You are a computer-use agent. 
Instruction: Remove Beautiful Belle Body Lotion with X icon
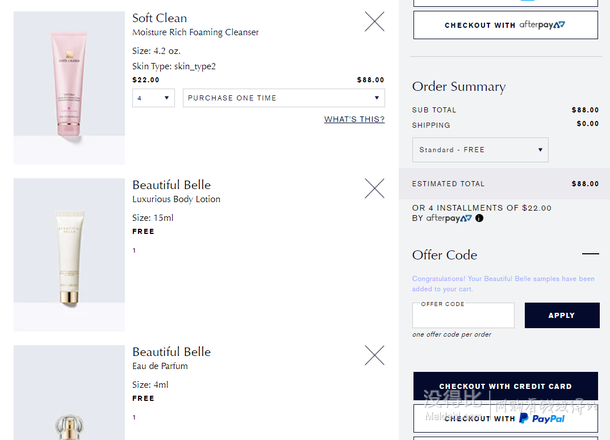374,188
